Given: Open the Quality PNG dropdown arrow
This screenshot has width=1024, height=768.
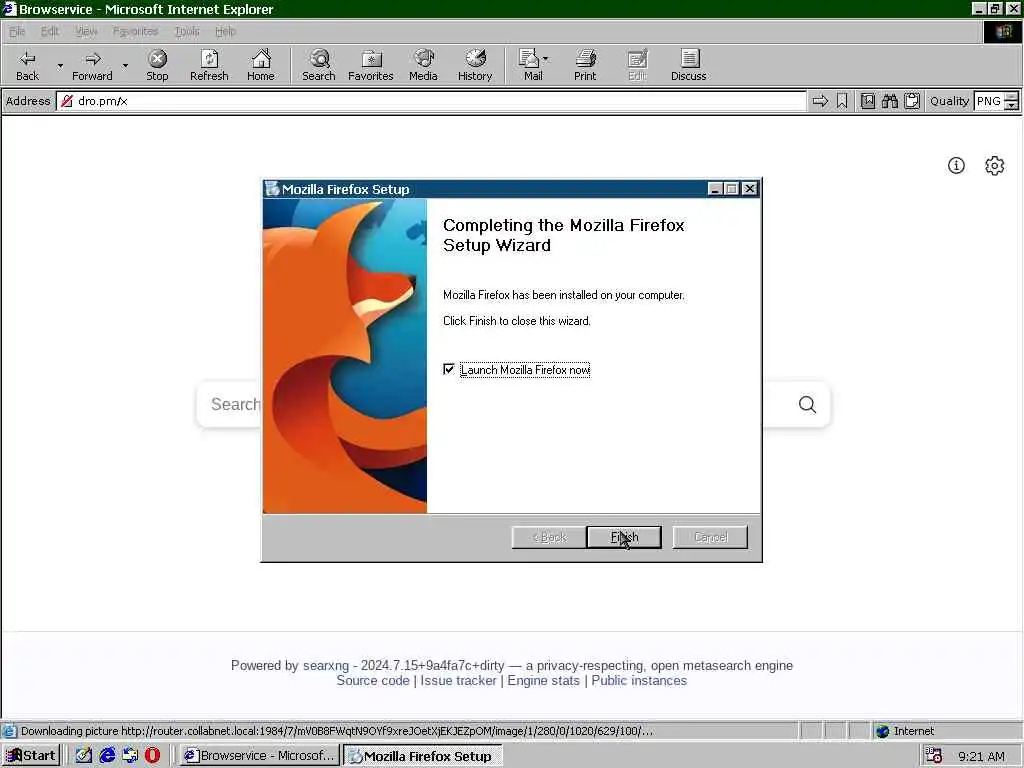Looking at the screenshot, I should click(x=1012, y=105).
